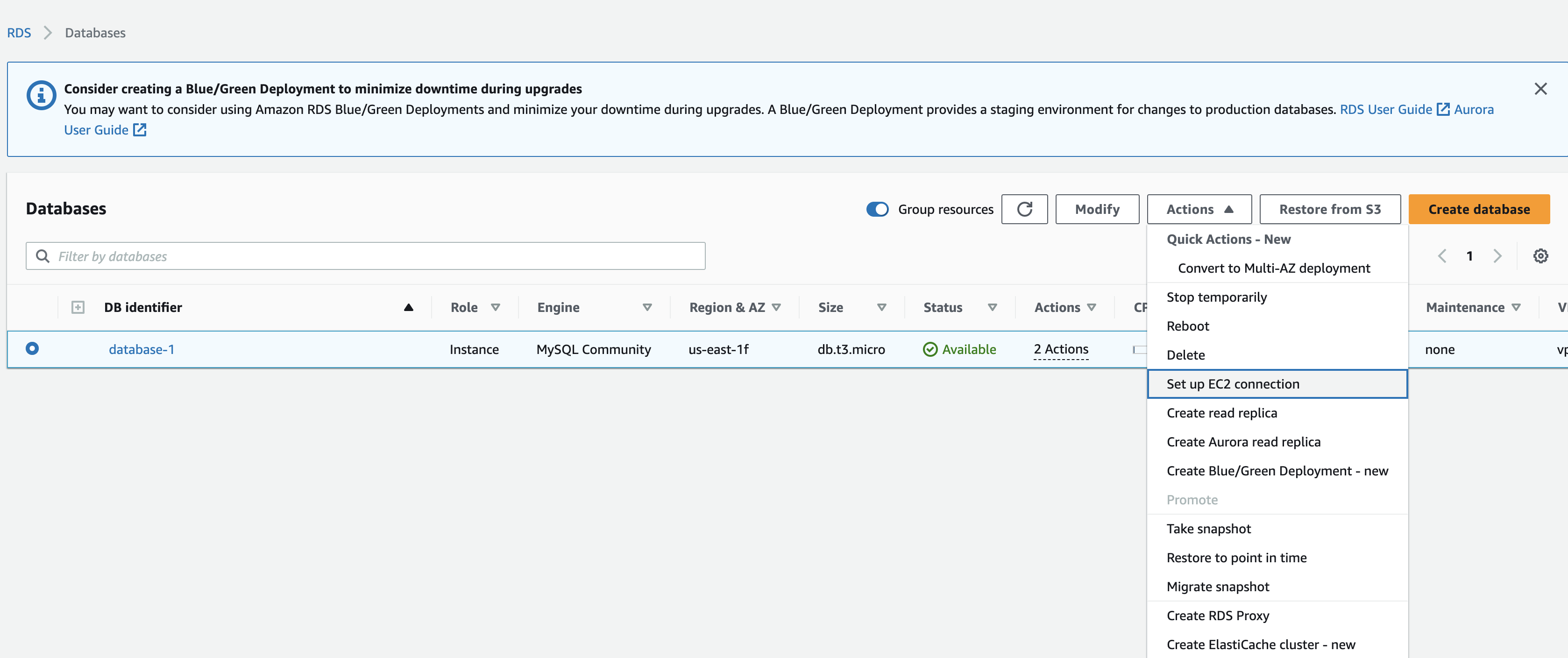Dismiss the Blue/Green Deployment info banner

pos(1540,89)
